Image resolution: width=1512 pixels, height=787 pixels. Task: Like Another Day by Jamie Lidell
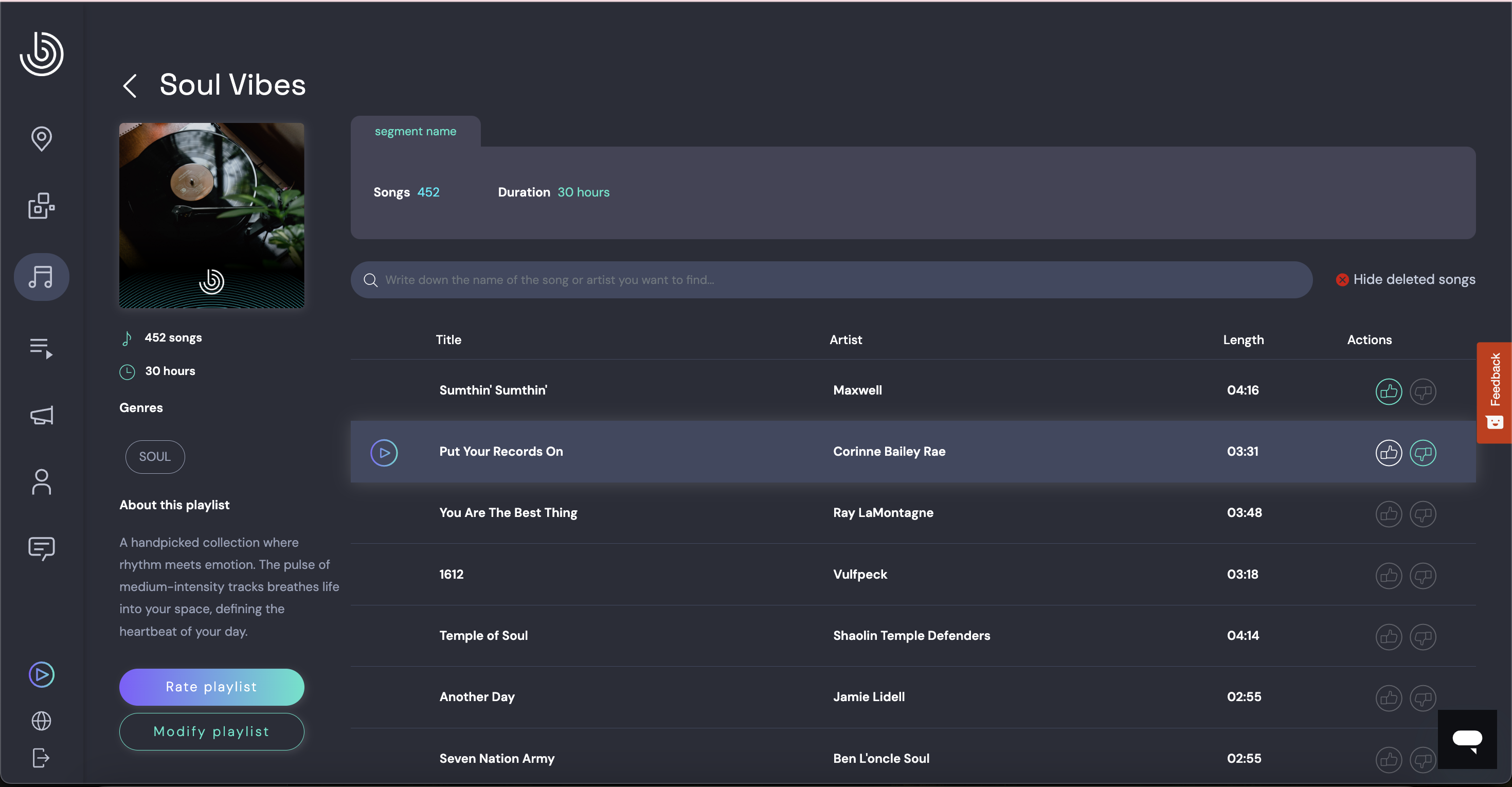tap(1389, 699)
